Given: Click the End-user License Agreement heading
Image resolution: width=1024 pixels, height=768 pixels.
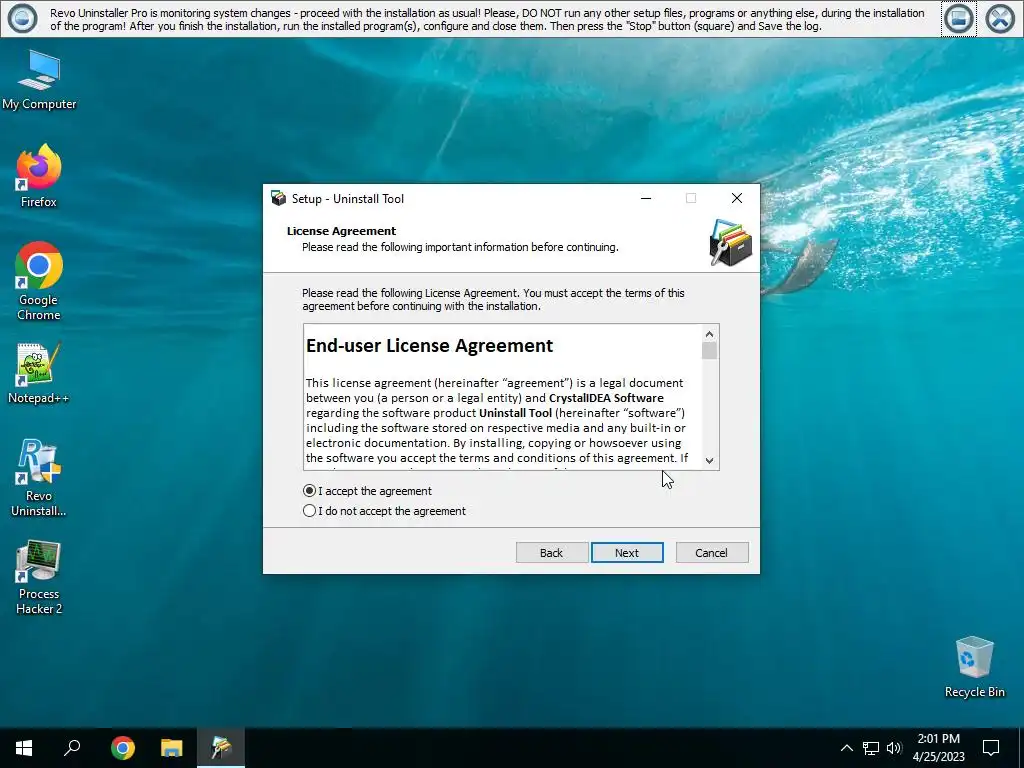Looking at the screenshot, I should click(430, 345).
